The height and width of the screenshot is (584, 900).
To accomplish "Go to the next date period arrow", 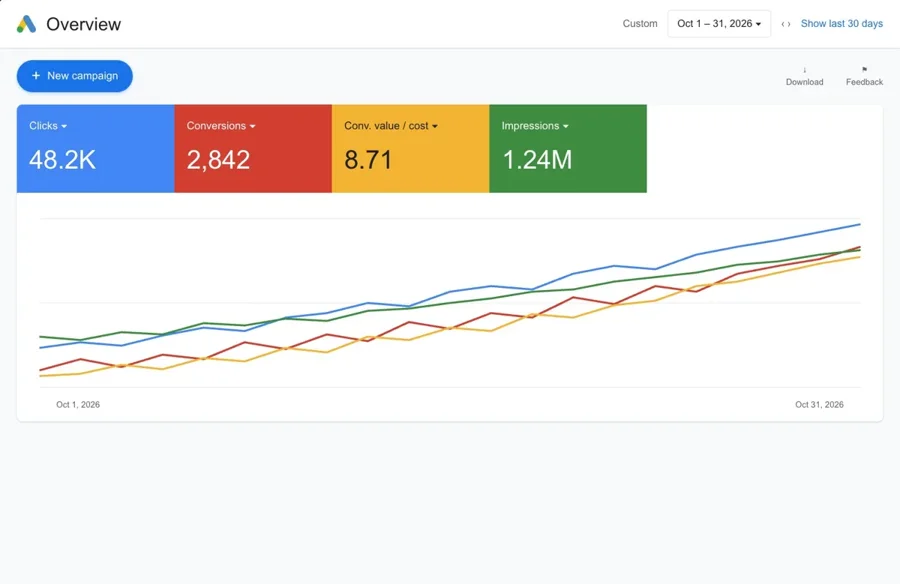I will 789,24.
